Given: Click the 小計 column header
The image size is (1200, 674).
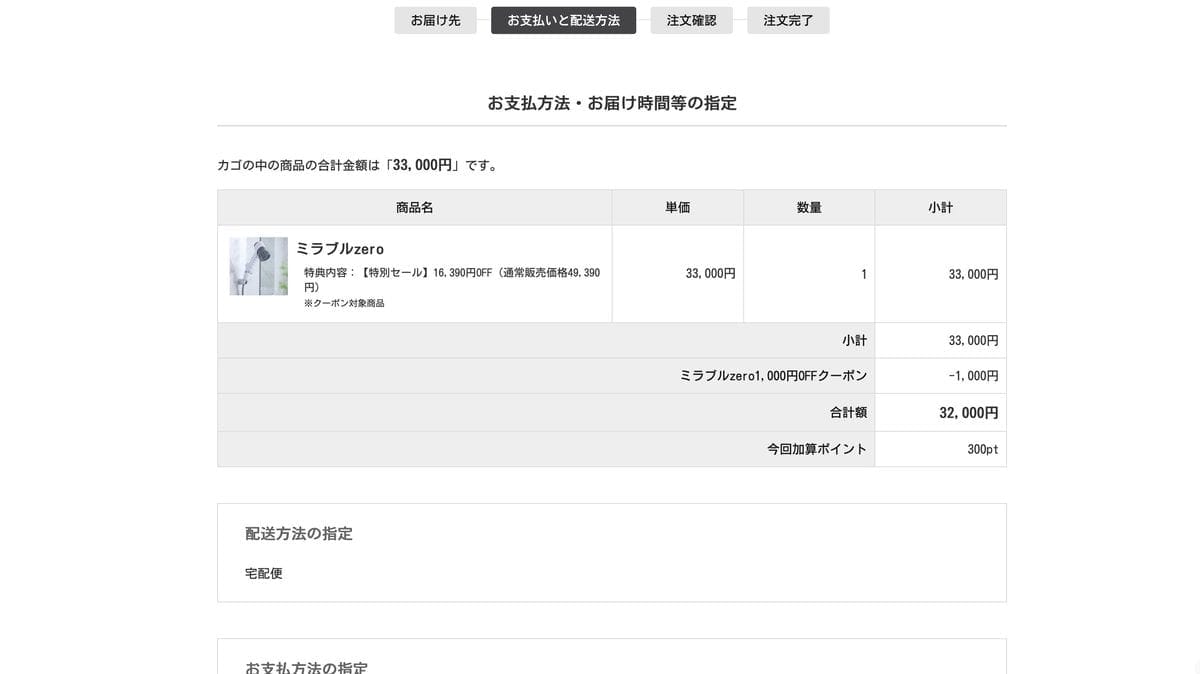Looking at the screenshot, I should tap(940, 207).
